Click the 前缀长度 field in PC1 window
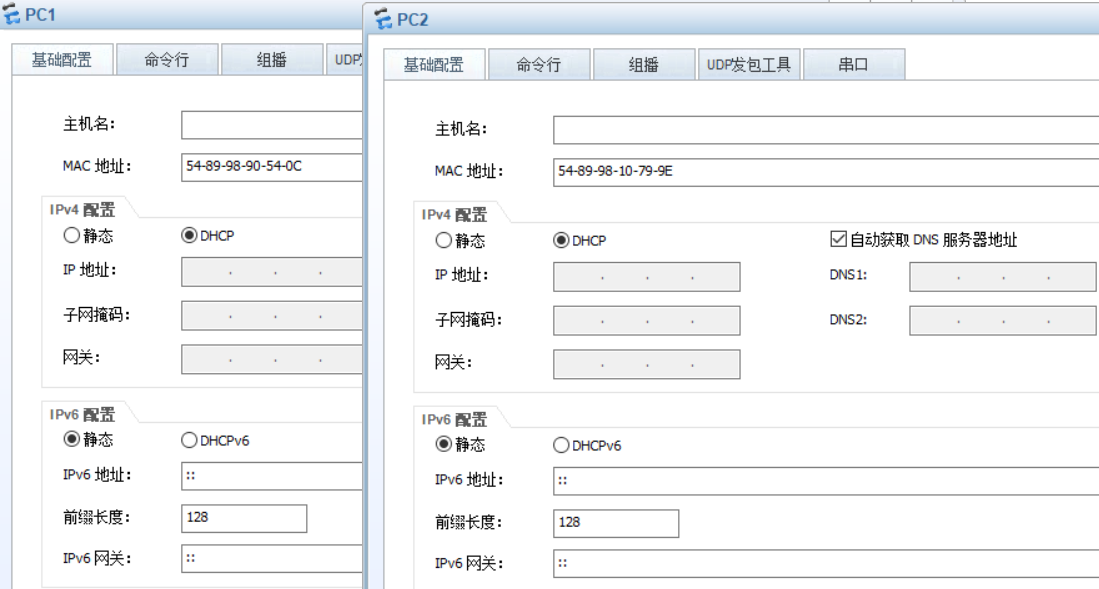 (x=244, y=518)
